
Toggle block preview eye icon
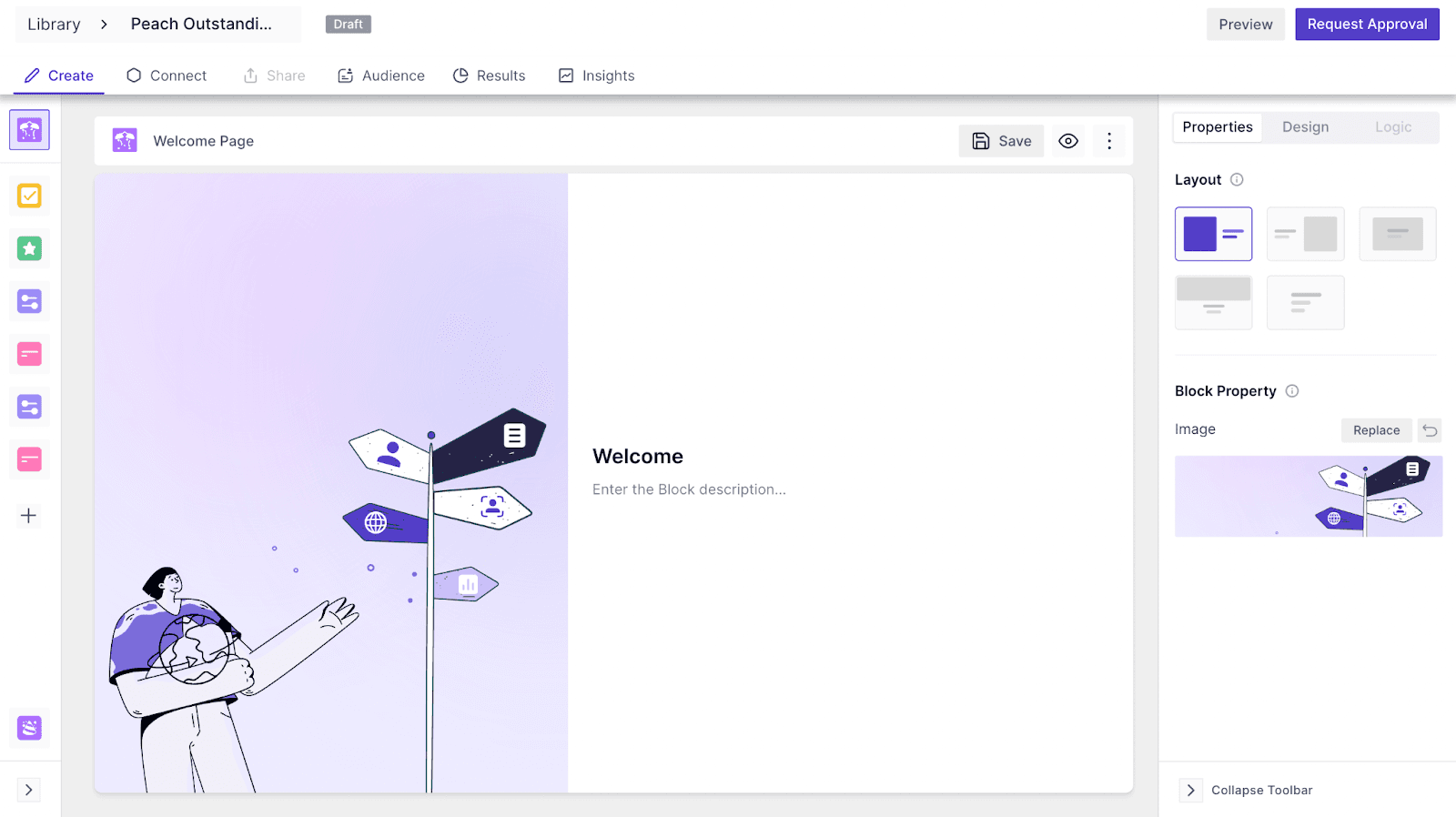1068,141
